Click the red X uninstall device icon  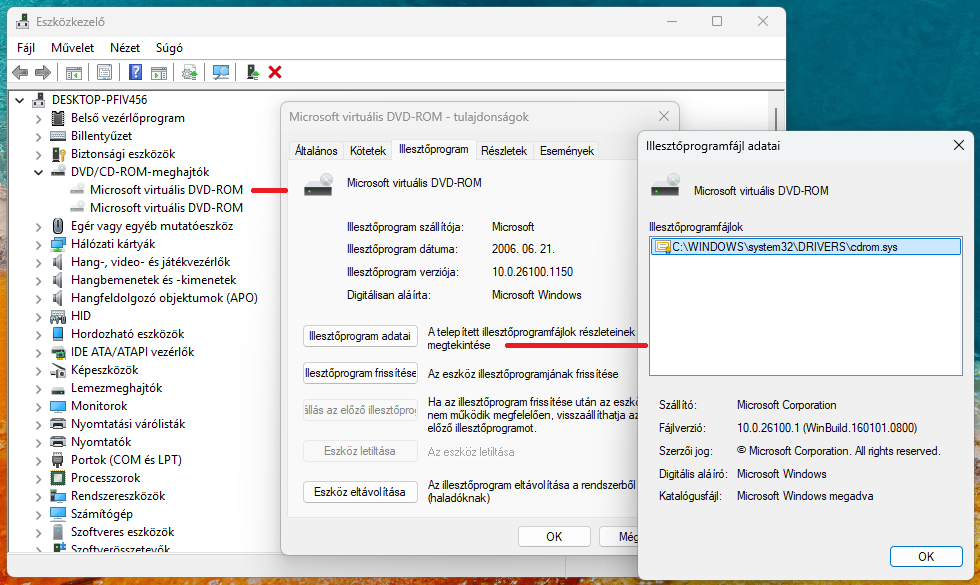[275, 72]
